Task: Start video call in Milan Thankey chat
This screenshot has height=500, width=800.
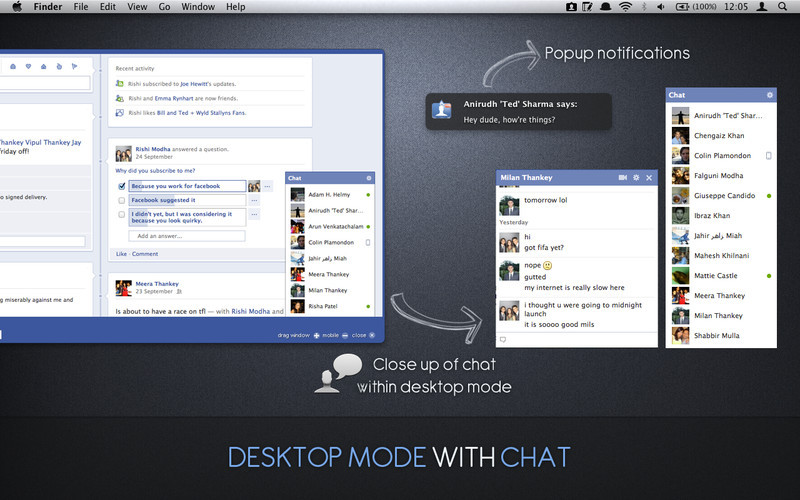Action: [622, 178]
